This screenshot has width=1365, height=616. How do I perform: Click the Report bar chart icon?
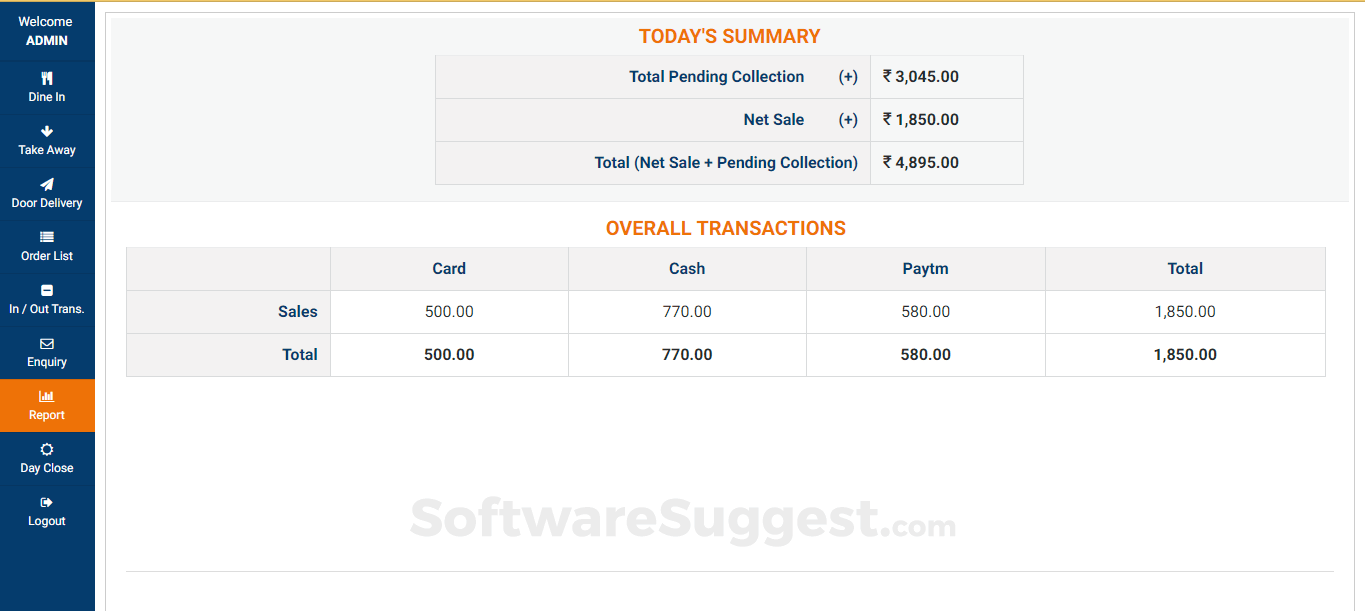click(47, 397)
